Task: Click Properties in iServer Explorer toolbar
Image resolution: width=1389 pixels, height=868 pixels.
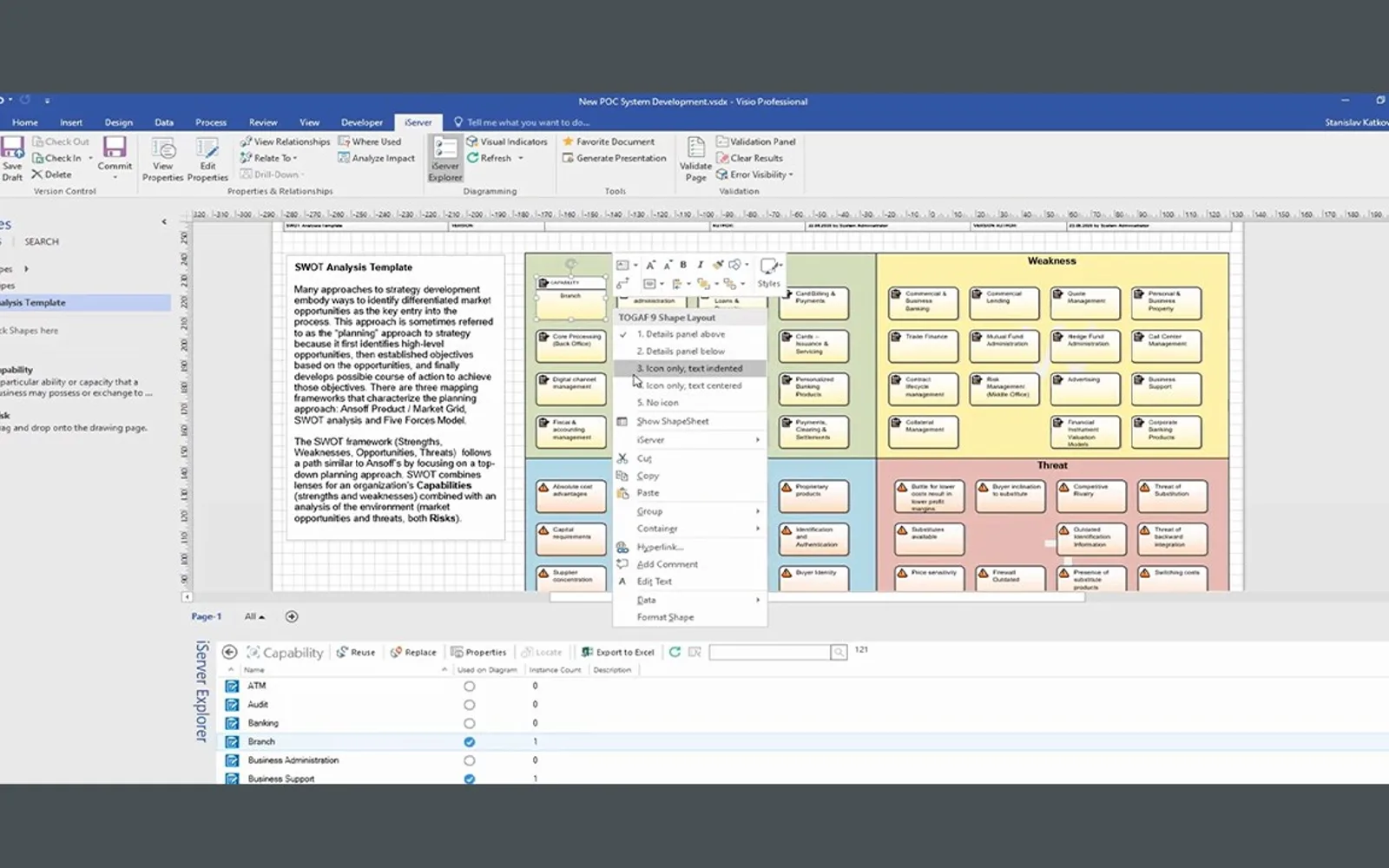Action: tap(478, 652)
